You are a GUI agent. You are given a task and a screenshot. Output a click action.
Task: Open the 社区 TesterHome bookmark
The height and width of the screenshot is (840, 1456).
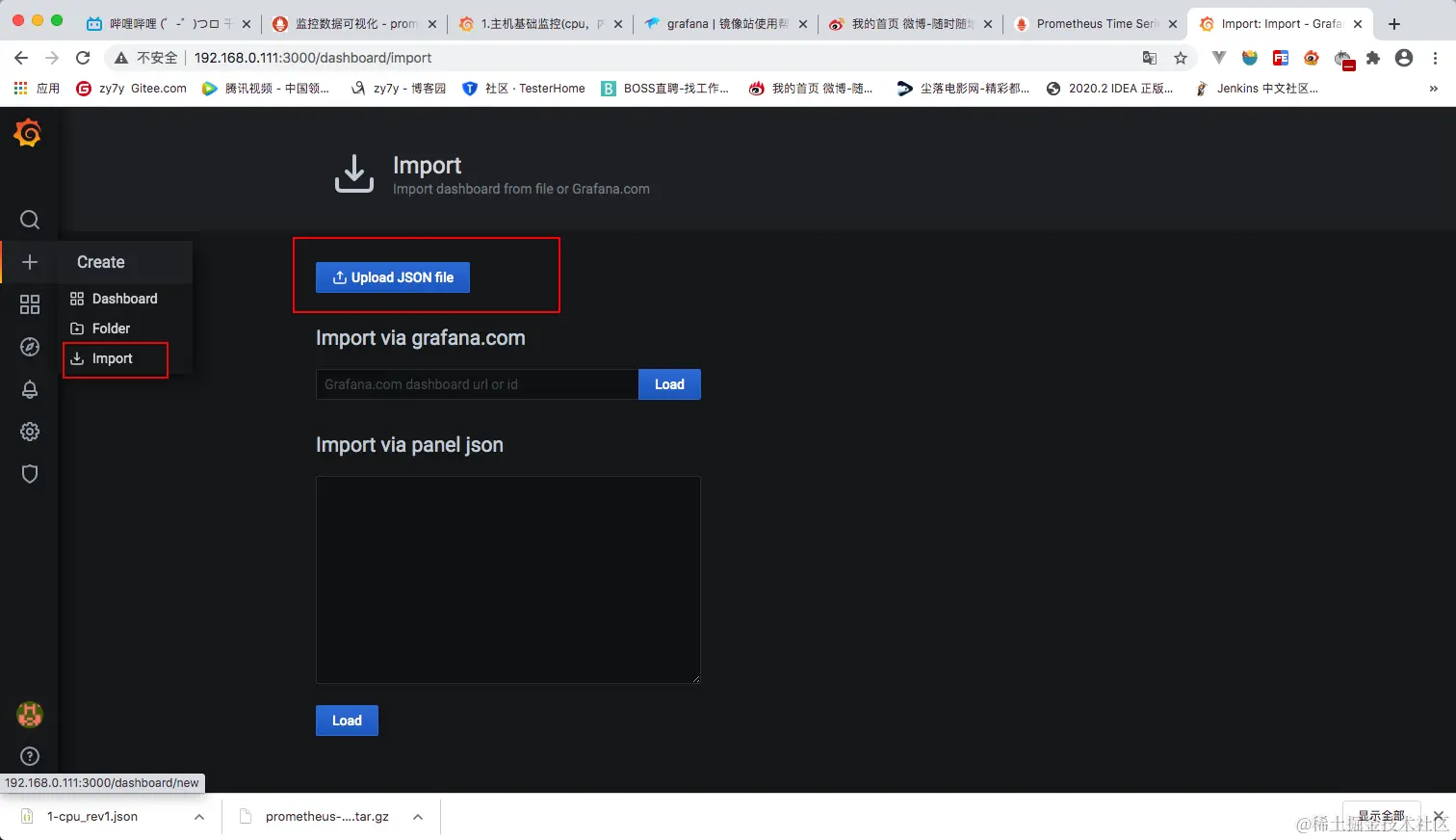pyautogui.click(x=524, y=89)
